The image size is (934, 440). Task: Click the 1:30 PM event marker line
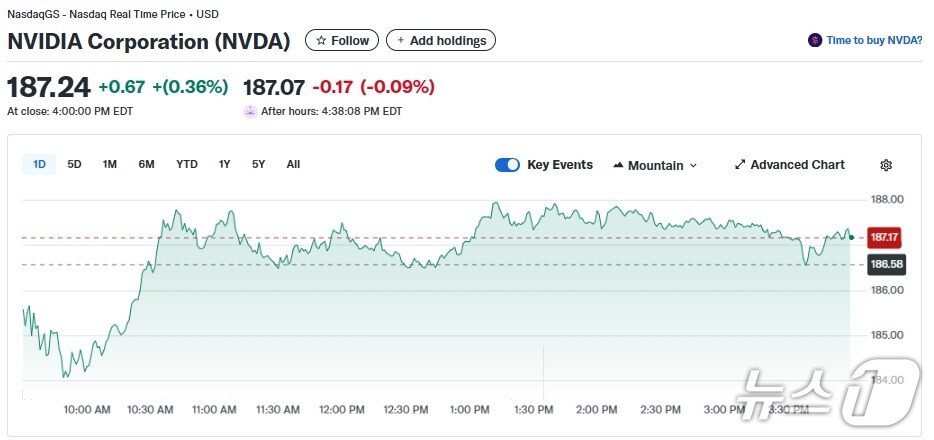click(x=544, y=375)
